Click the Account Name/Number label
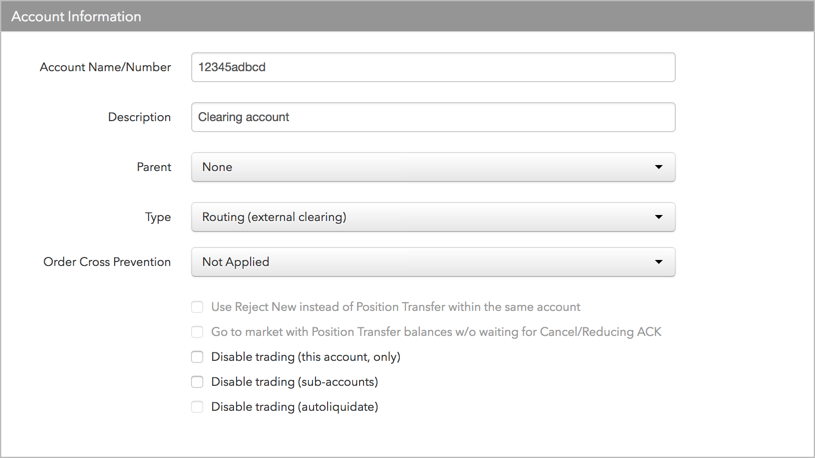Image resolution: width=815 pixels, height=458 pixels. [x=105, y=67]
